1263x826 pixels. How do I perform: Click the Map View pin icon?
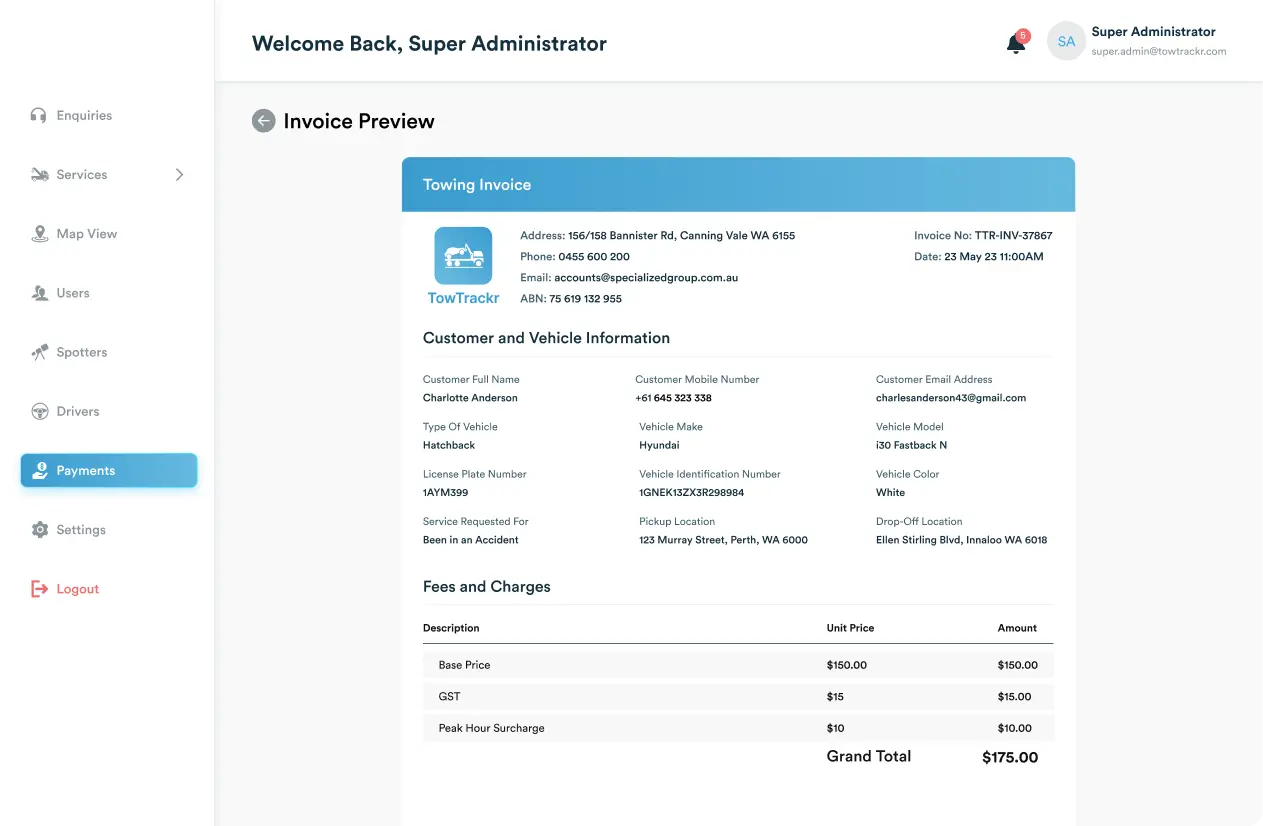[39, 234]
